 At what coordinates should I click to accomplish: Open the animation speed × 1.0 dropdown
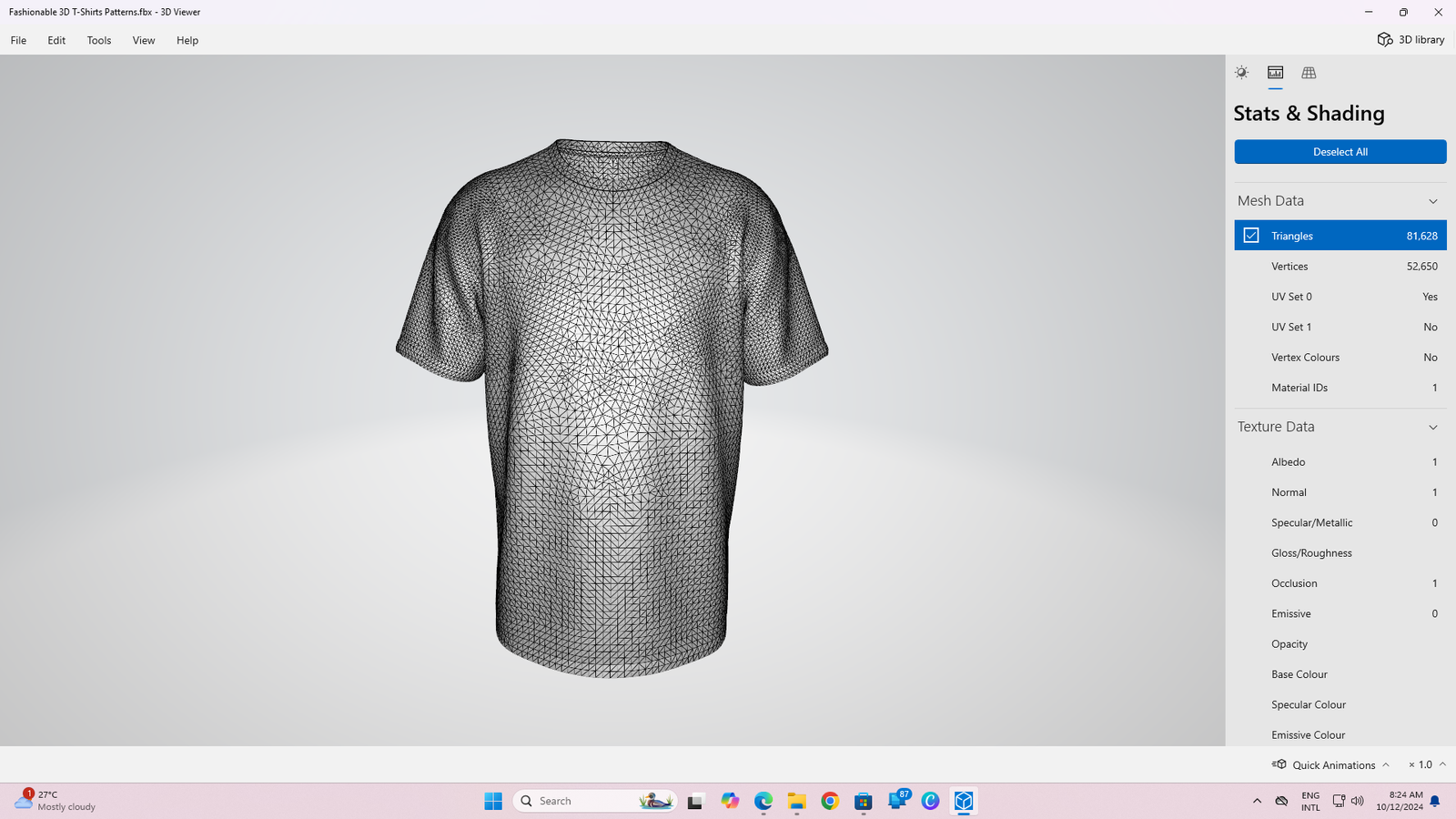[x=1427, y=765]
